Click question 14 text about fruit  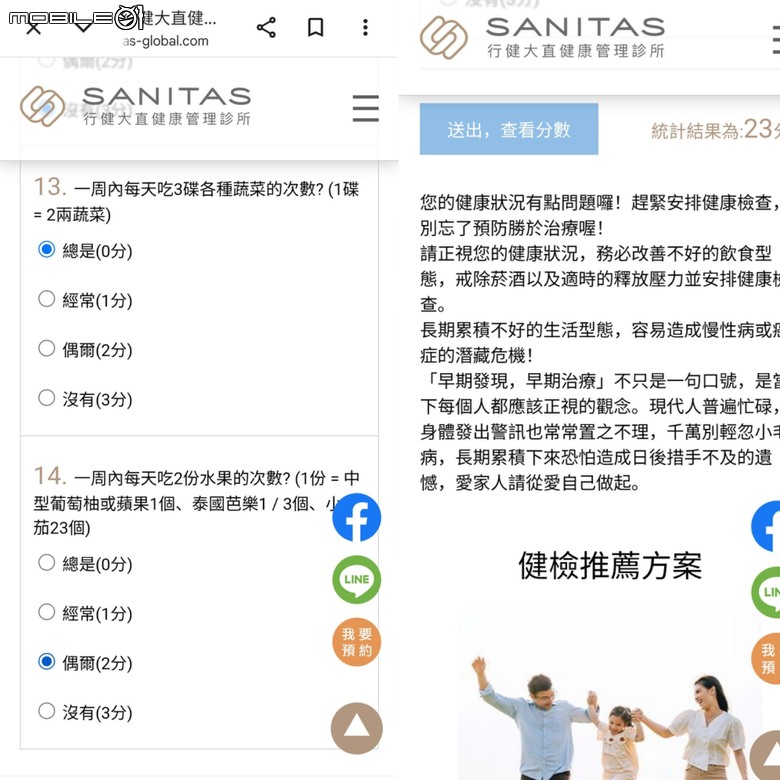(x=196, y=501)
